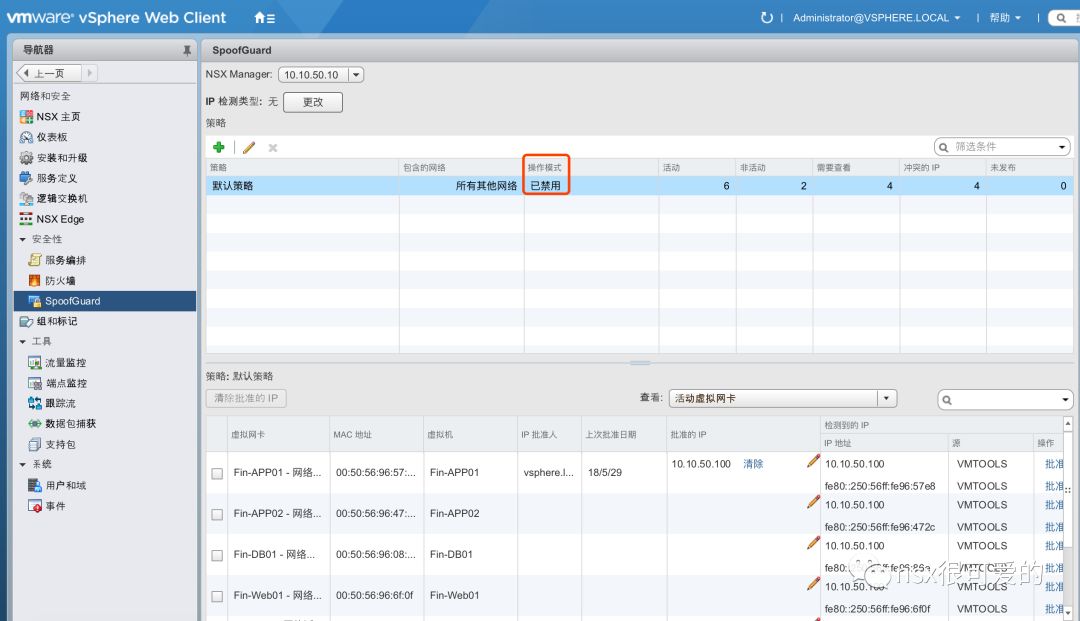This screenshot has height=621, width=1080.
Task: Click scroll up arrow in vNIC table
Action: [x=1068, y=423]
